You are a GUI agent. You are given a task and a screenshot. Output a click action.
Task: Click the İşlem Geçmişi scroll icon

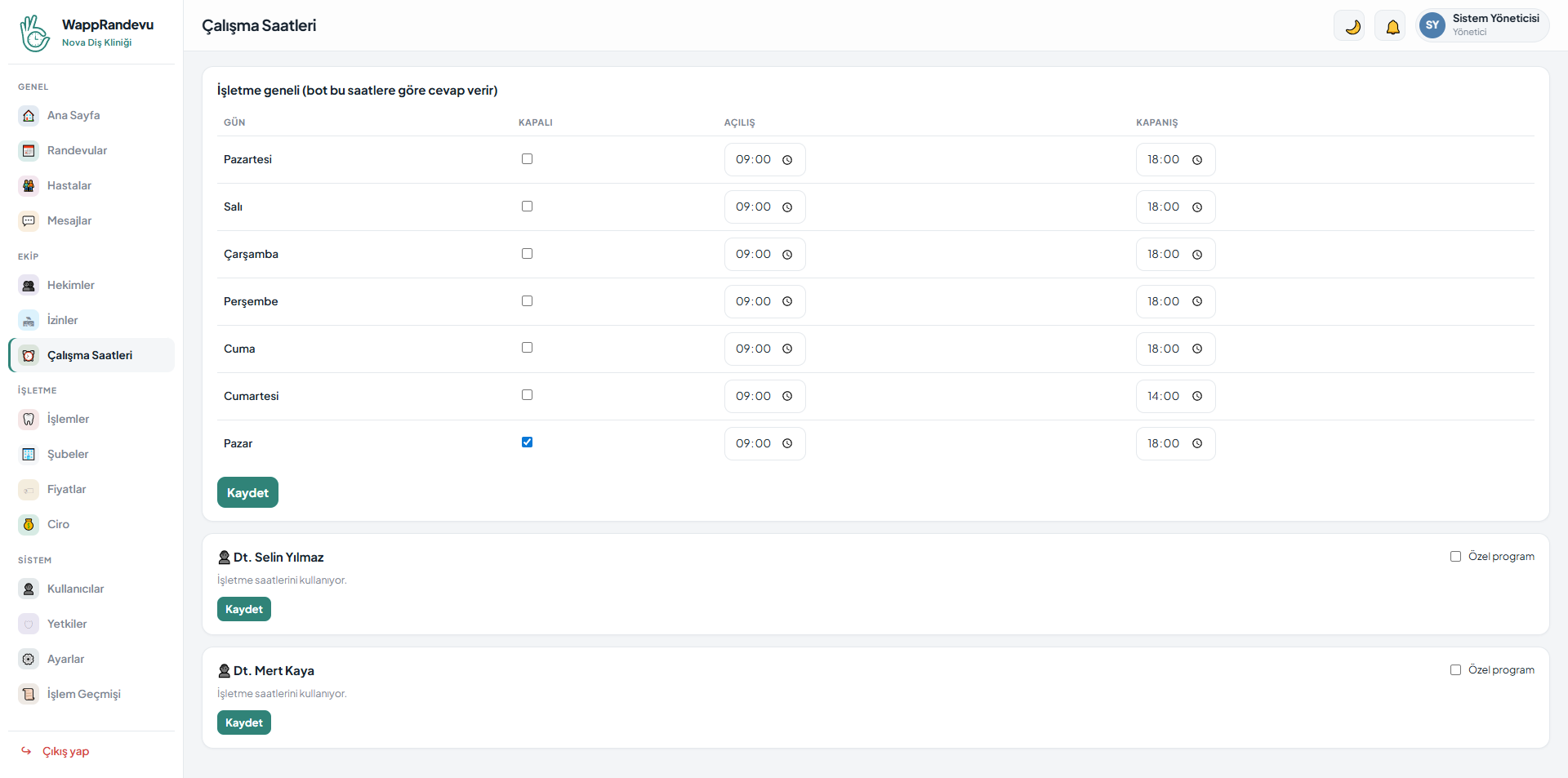click(29, 694)
